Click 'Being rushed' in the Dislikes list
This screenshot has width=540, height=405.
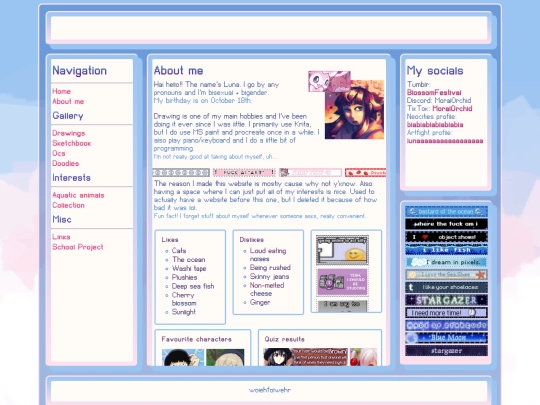[x=270, y=267]
